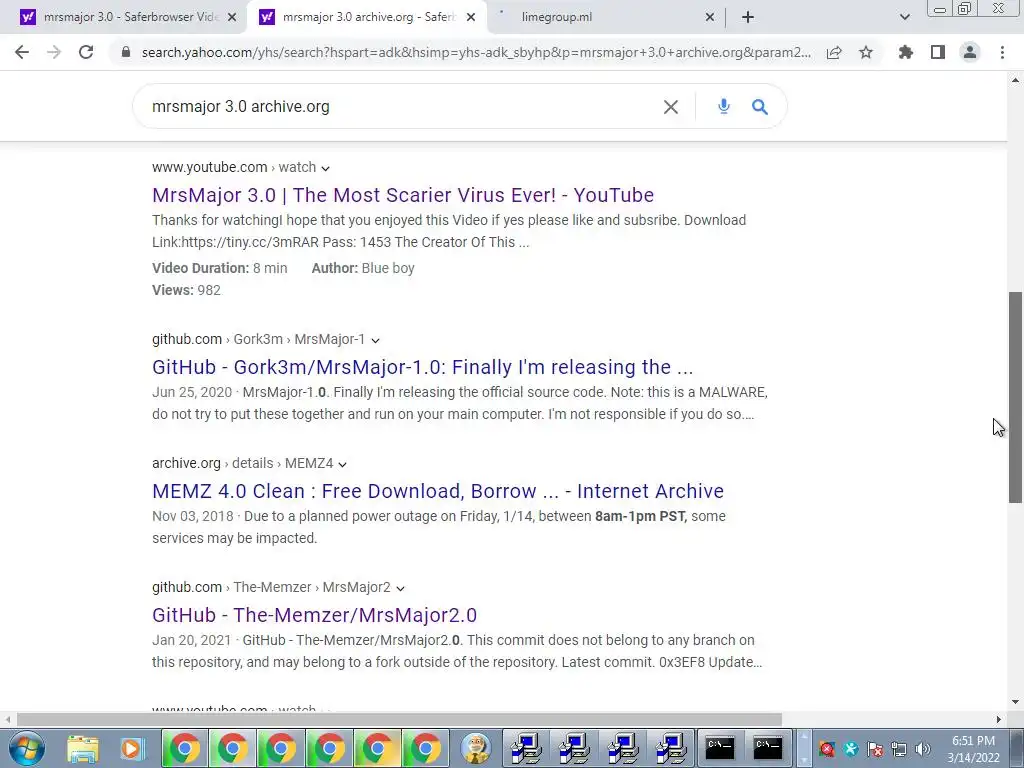
Task: Start voice search with the microphone
Action: (x=724, y=106)
